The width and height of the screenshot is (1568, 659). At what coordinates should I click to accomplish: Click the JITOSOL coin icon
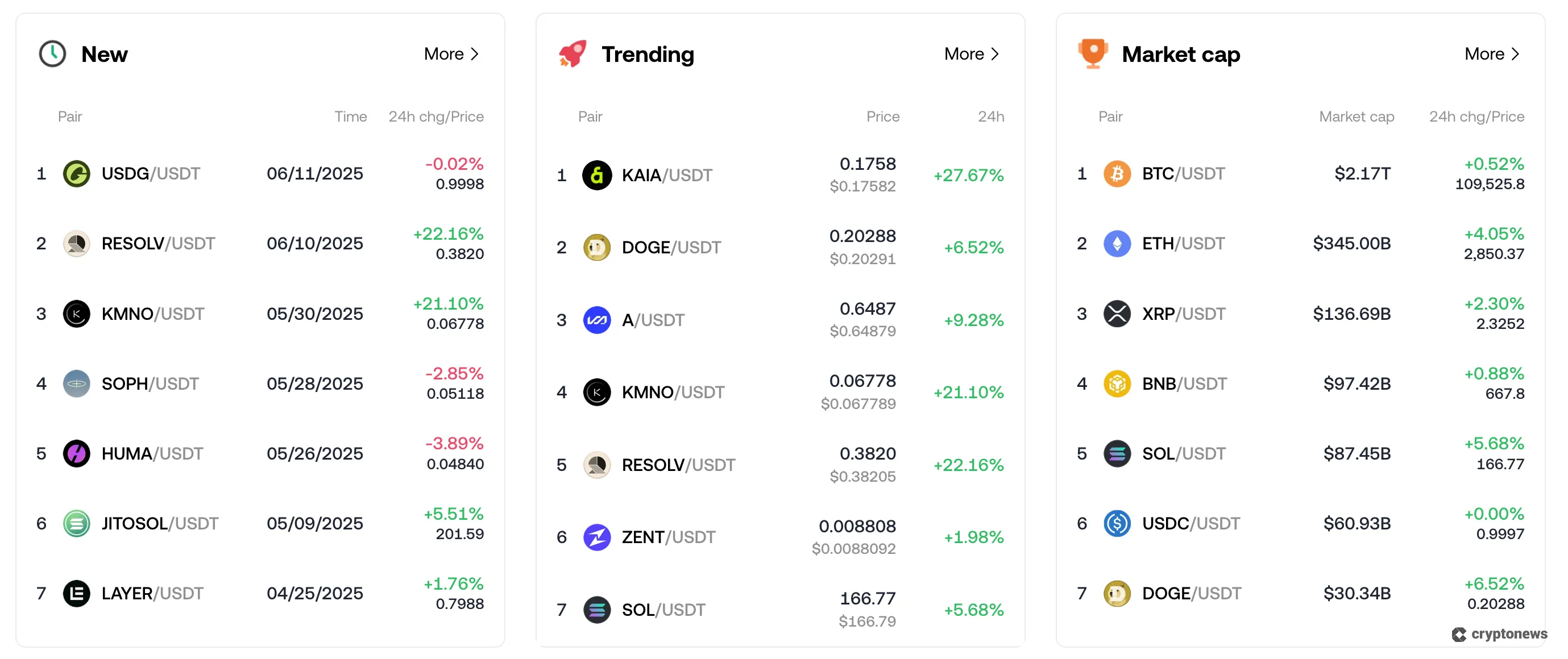click(x=77, y=523)
